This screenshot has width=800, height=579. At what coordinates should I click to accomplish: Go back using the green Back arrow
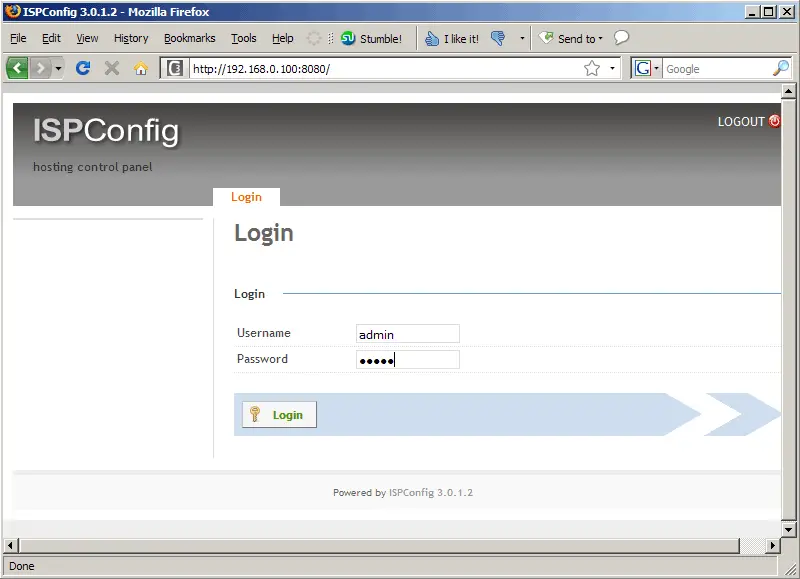[x=17, y=68]
